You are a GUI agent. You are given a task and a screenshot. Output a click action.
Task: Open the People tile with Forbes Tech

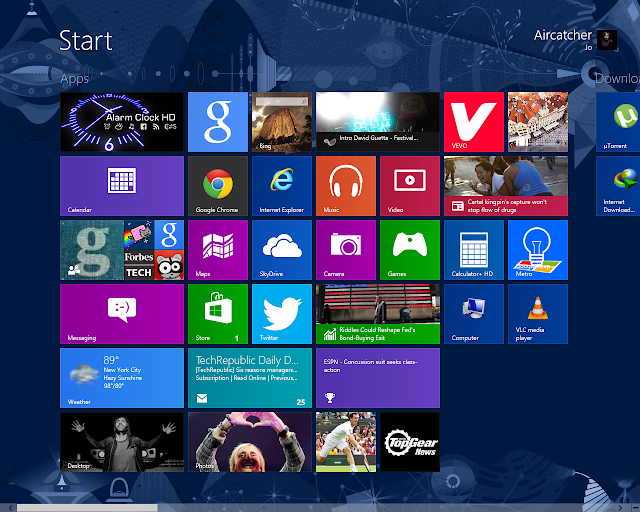pos(122,250)
